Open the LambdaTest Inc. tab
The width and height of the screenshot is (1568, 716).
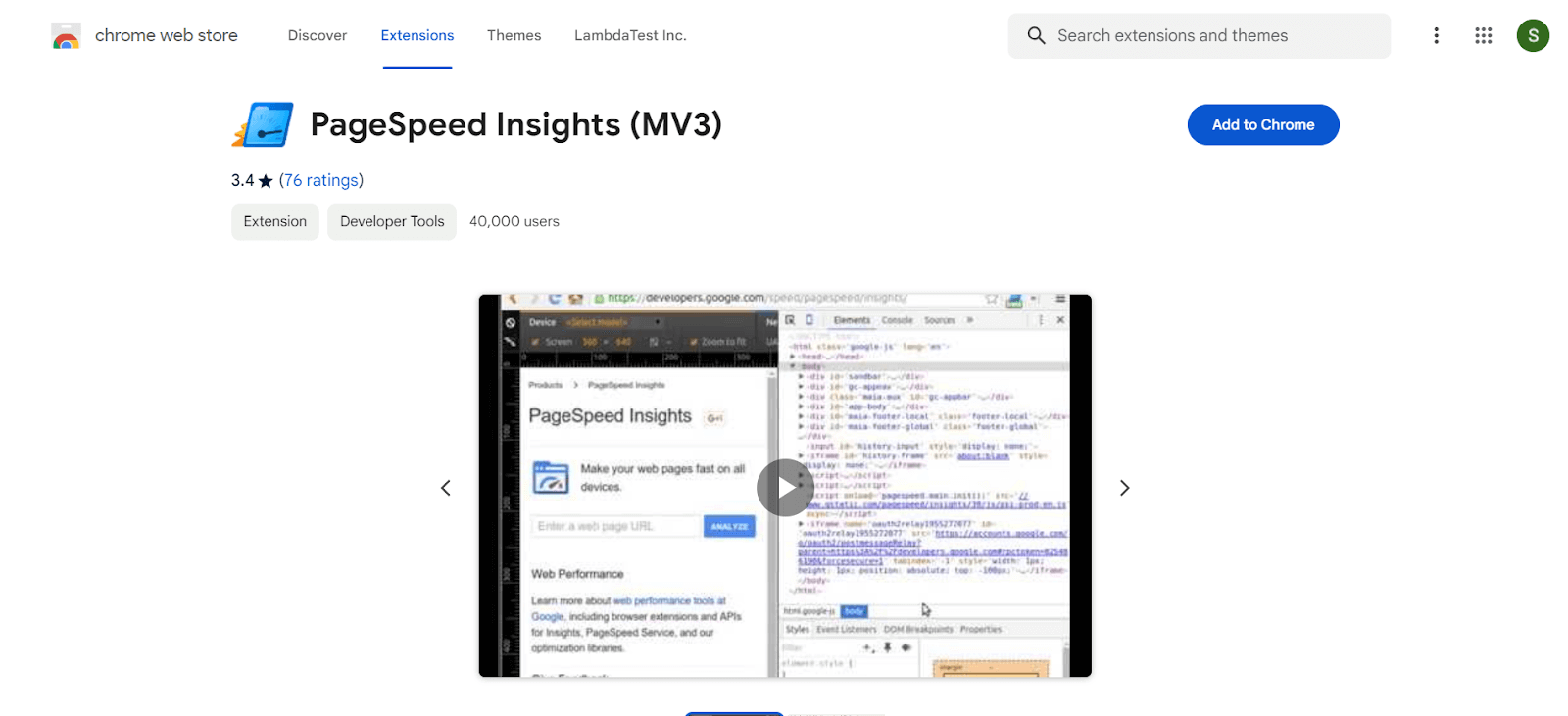click(x=630, y=35)
